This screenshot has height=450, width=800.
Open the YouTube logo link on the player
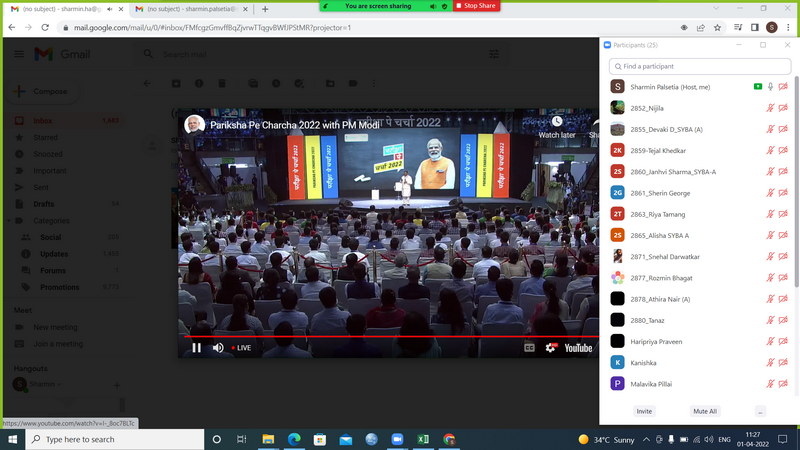[x=578, y=348]
